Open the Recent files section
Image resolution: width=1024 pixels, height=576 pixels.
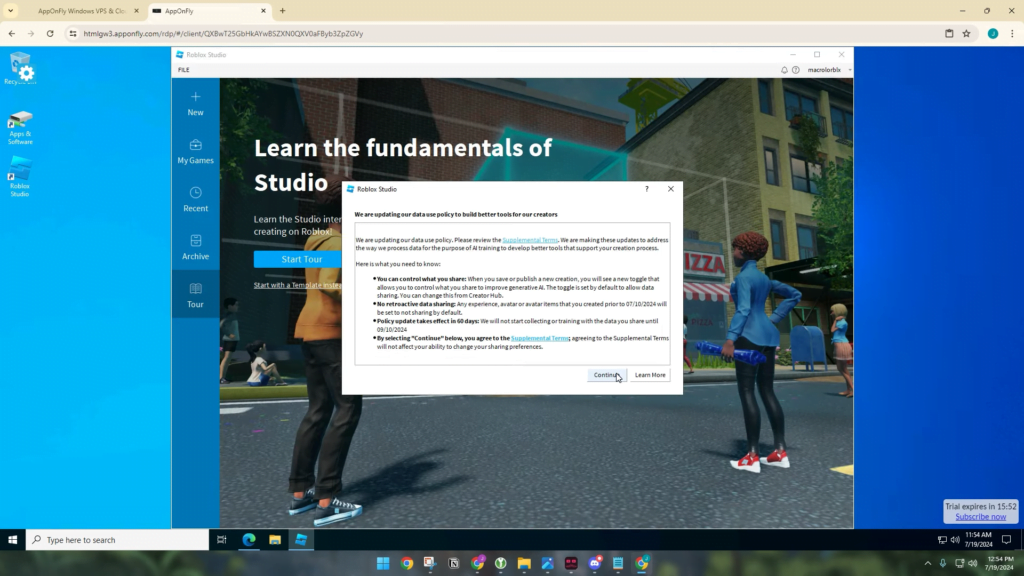coord(195,199)
